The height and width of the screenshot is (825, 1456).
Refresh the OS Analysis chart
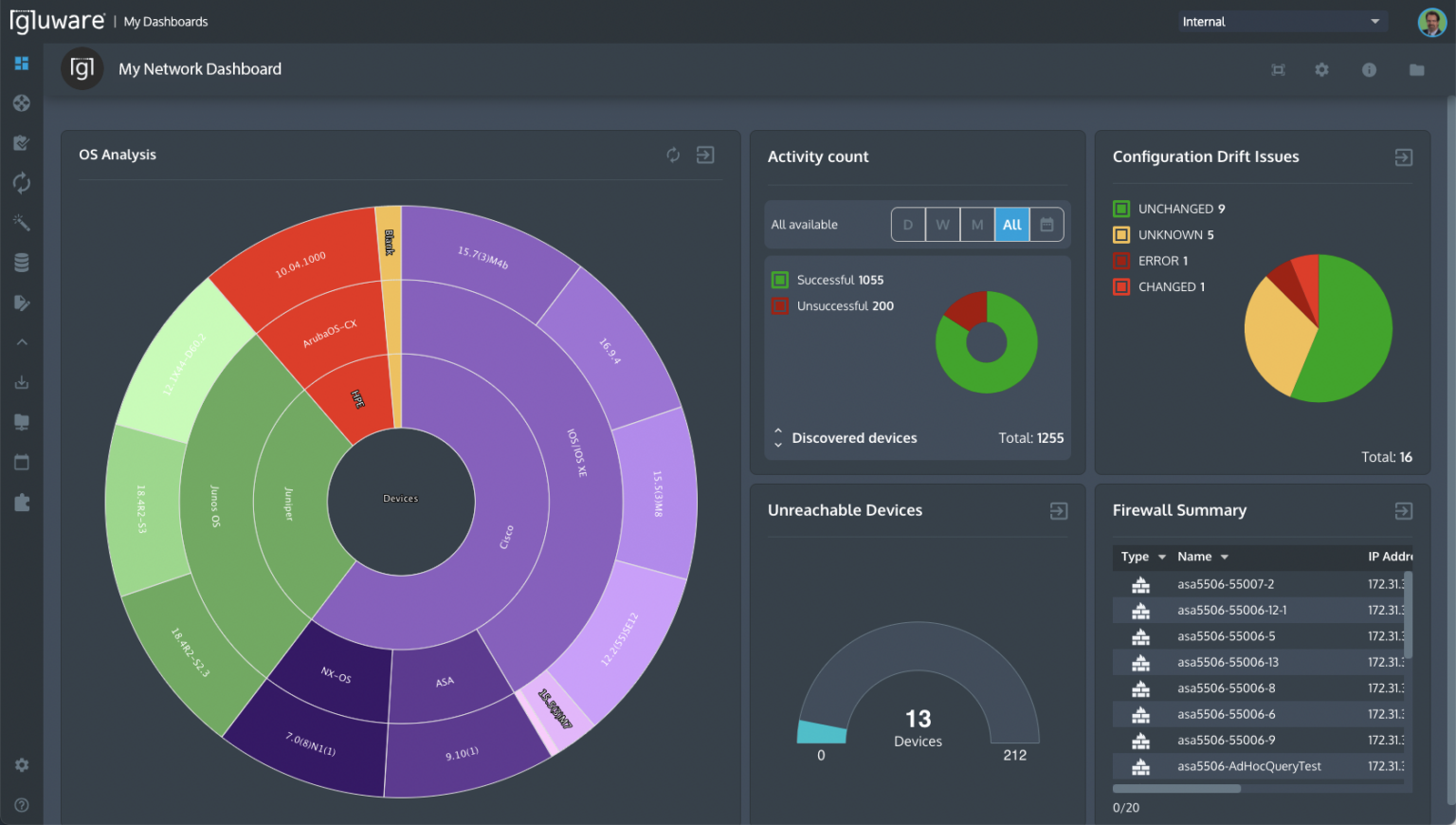pyautogui.click(x=673, y=155)
